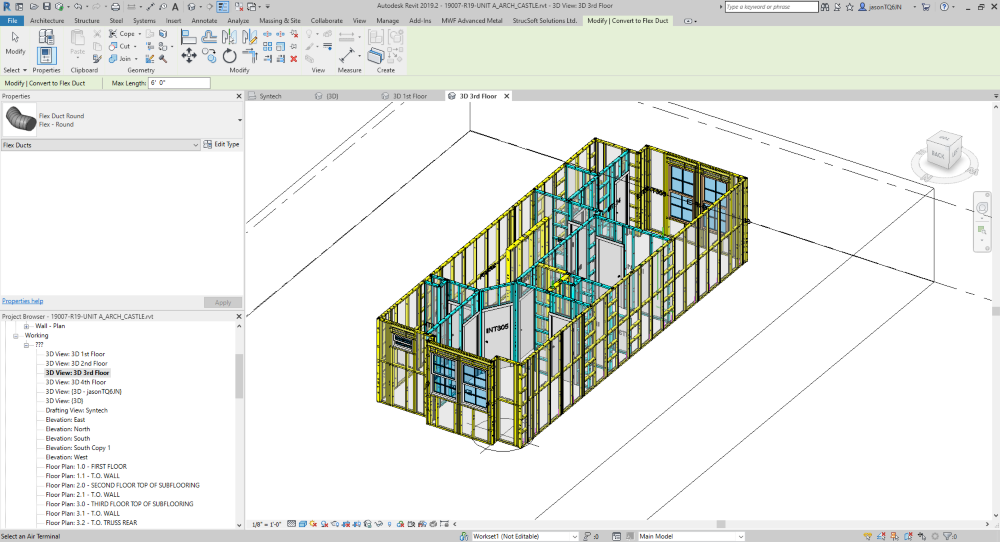Click the red Delete icon
The width and height of the screenshot is (1000, 542).
293,58
